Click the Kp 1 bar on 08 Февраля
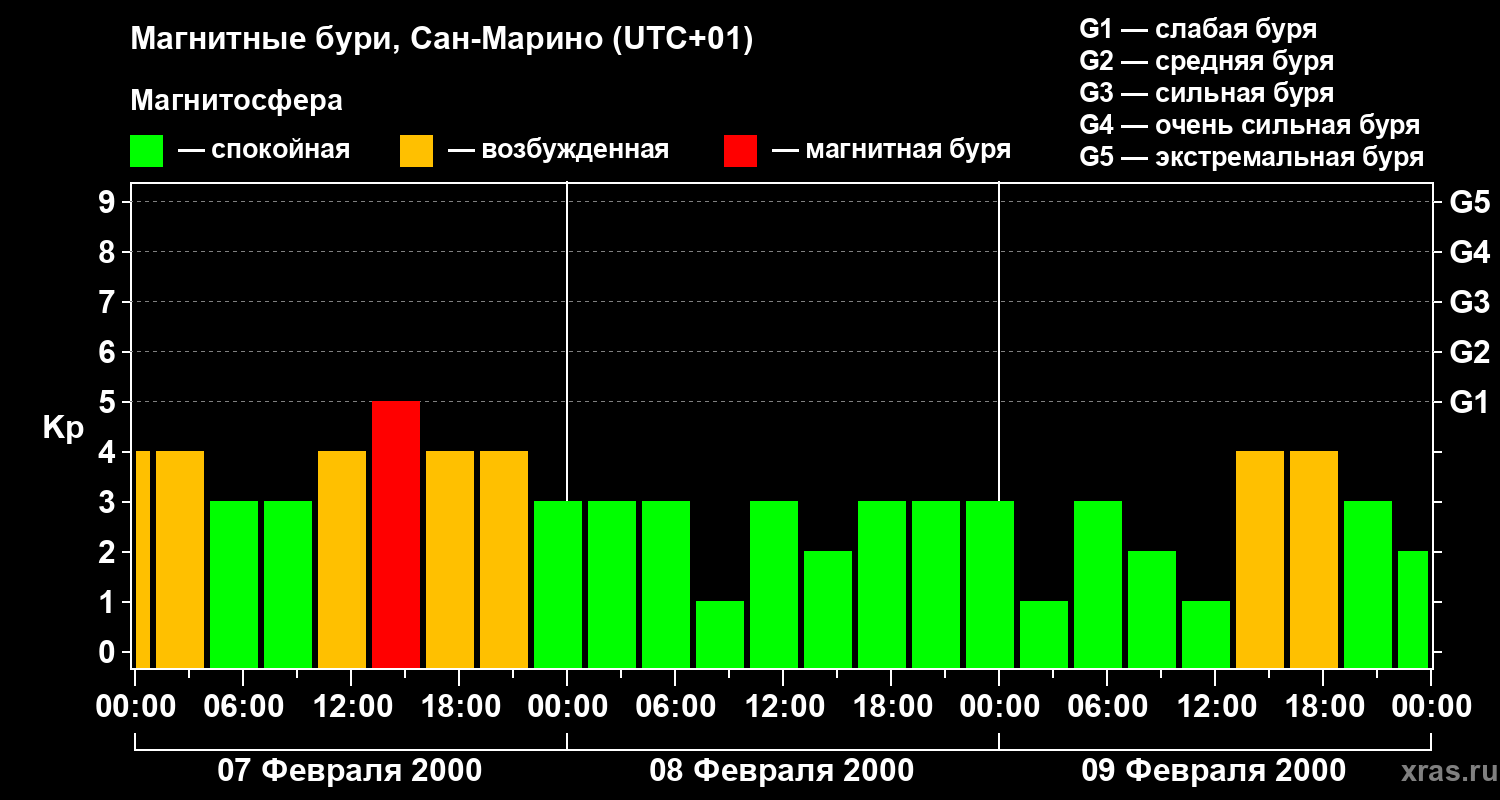The image size is (1500, 800). point(720,634)
